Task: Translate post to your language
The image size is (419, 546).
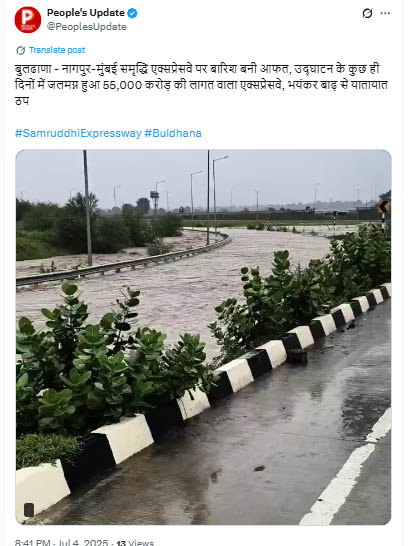Action: [x=57, y=50]
